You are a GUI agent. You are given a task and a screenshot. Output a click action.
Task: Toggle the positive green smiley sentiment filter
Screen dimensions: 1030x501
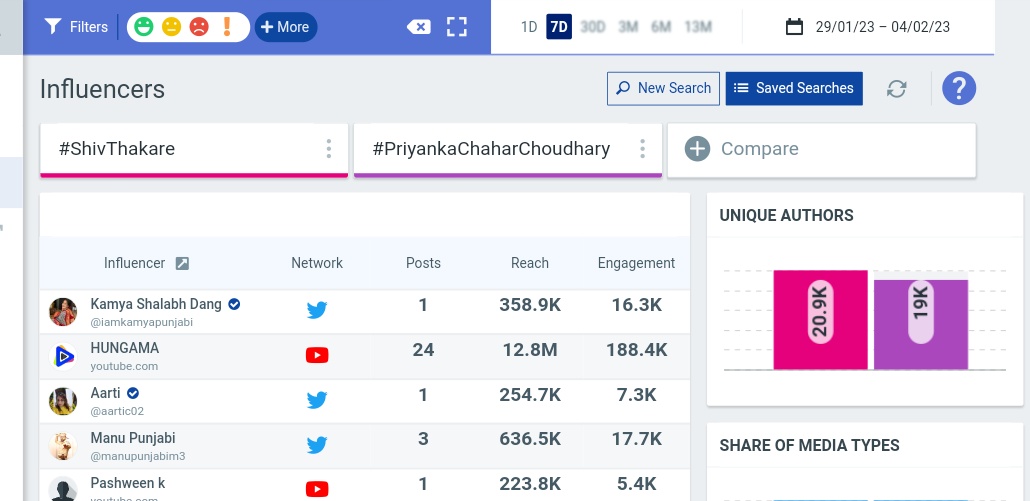pyautogui.click(x=143, y=27)
